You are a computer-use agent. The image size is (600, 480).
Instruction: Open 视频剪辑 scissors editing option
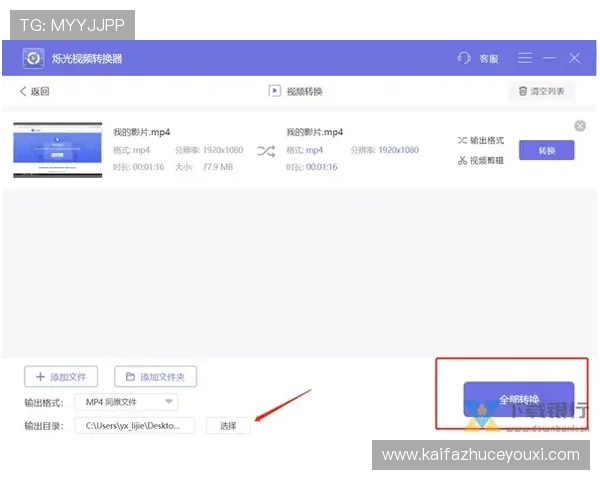click(x=481, y=160)
